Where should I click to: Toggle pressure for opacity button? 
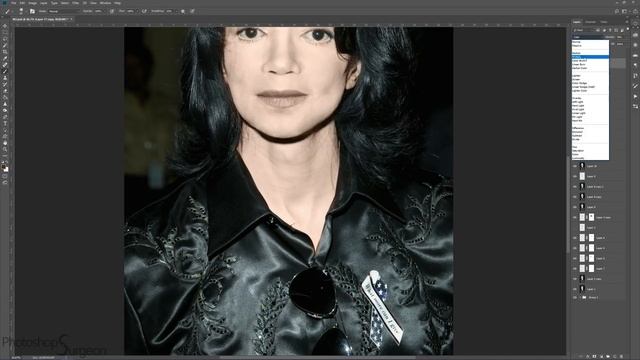112,11
